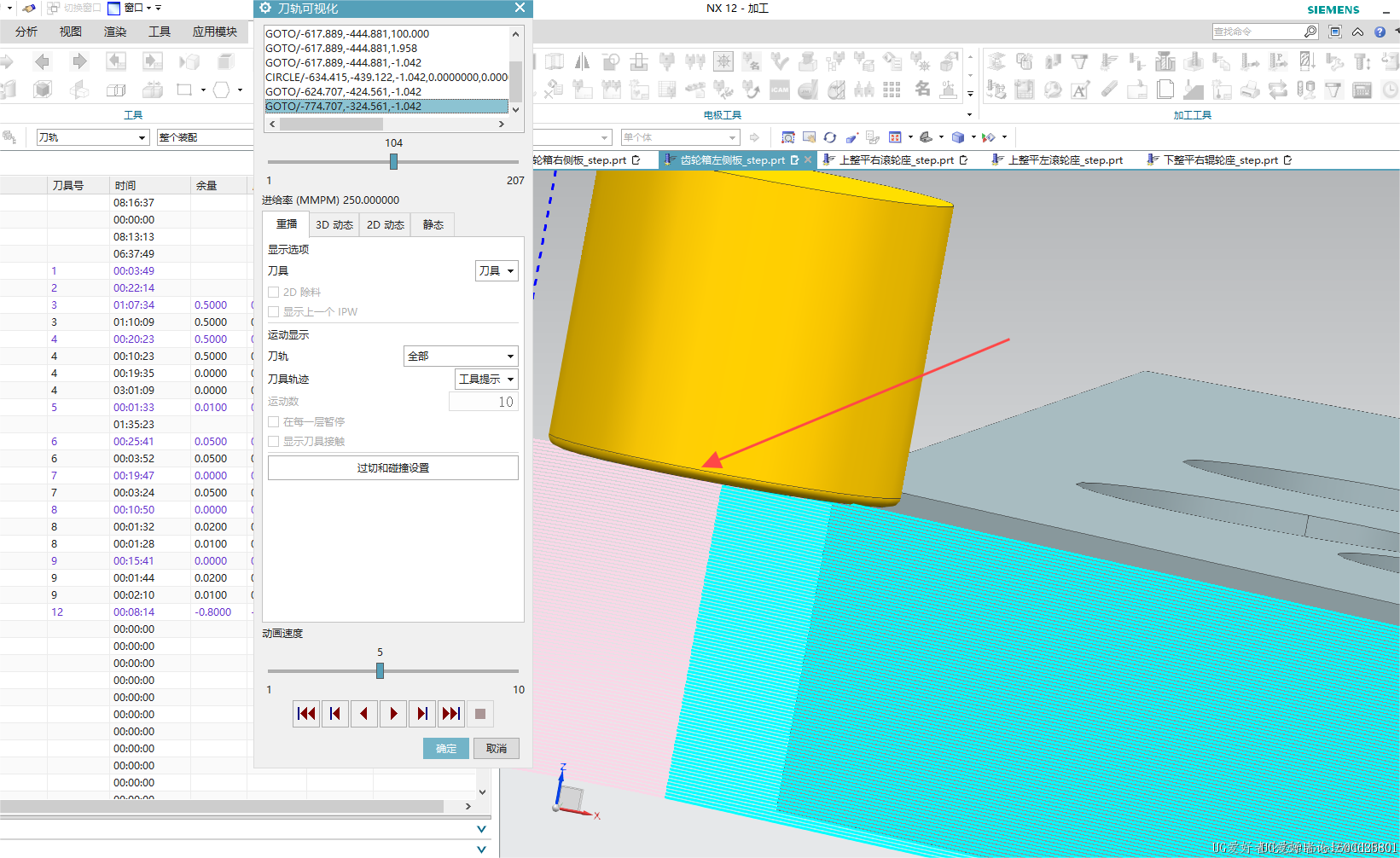1400x858 pixels.
Task: Toggle the 显示上一个 IPW checkbox
Action: [x=274, y=311]
